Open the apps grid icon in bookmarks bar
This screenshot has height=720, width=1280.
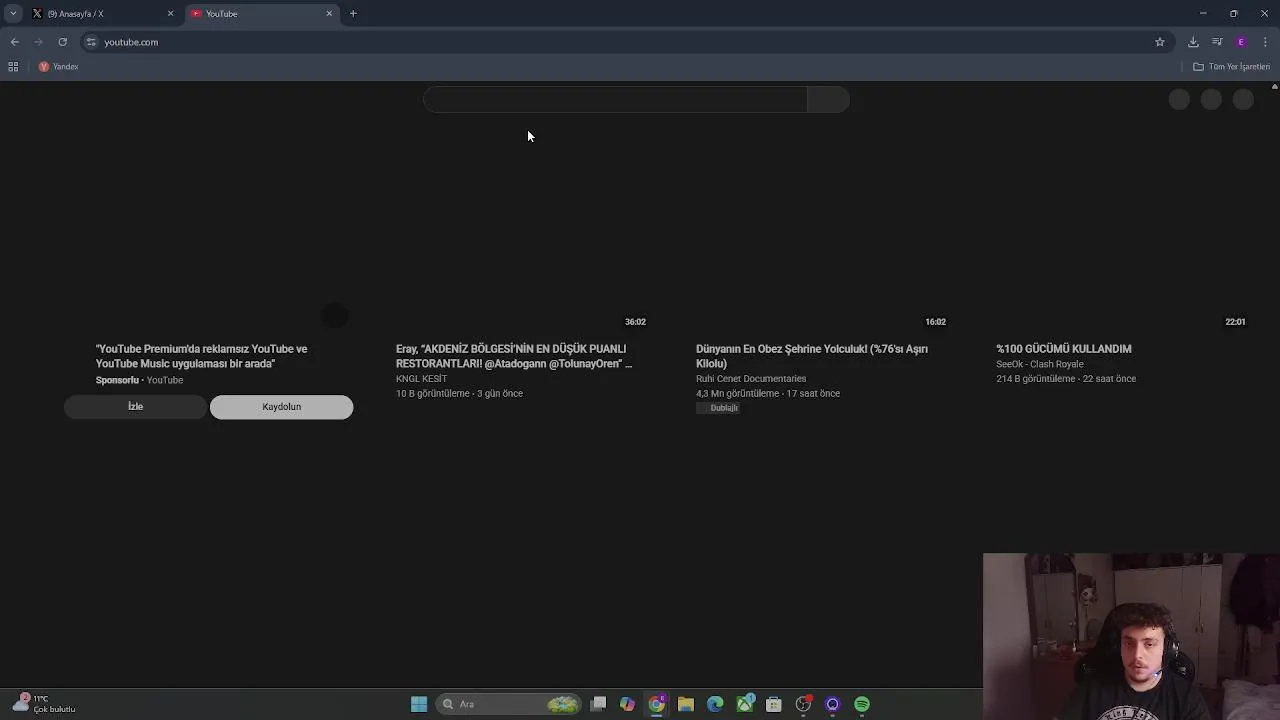(13, 67)
